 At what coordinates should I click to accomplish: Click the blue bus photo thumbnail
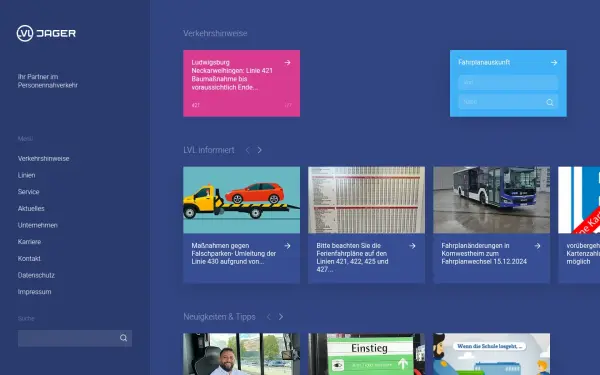[x=491, y=200]
